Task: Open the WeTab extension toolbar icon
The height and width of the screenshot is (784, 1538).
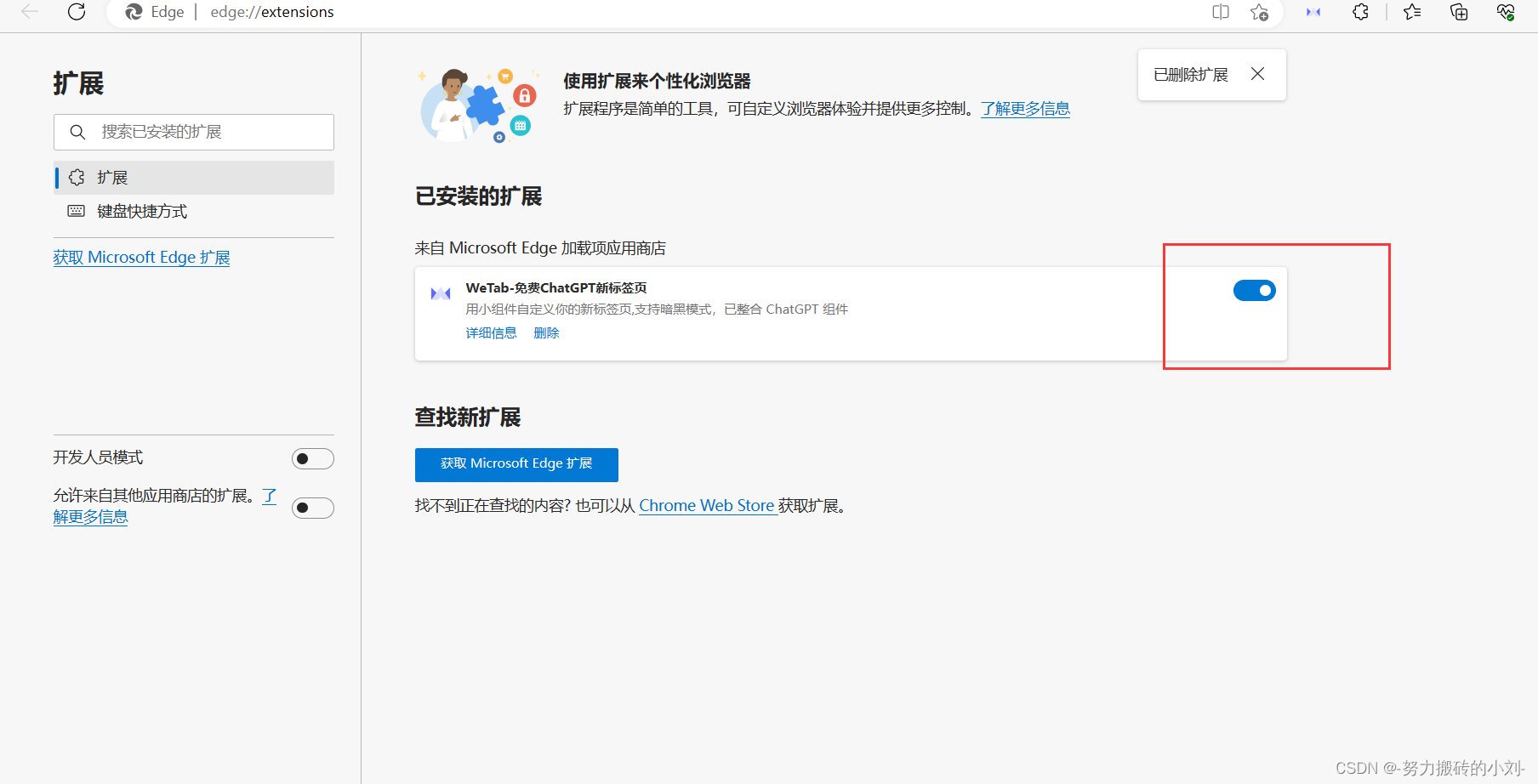Action: click(x=1313, y=12)
